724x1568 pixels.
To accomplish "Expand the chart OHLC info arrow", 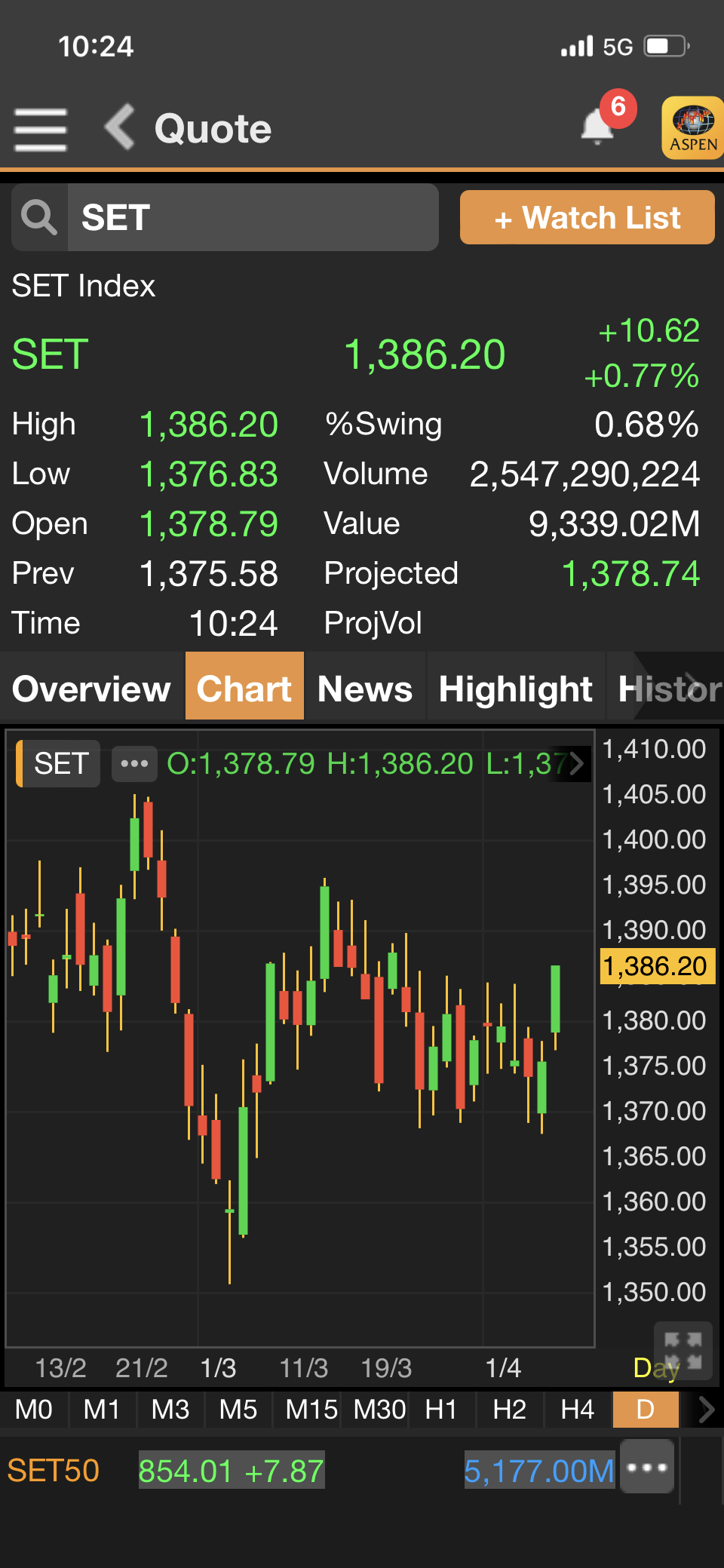I will tap(577, 763).
